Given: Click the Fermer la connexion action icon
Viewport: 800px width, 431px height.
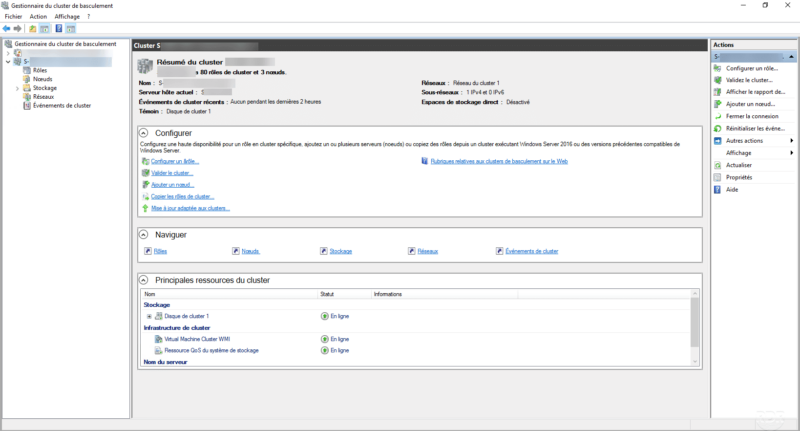Looking at the screenshot, I should pos(717,116).
